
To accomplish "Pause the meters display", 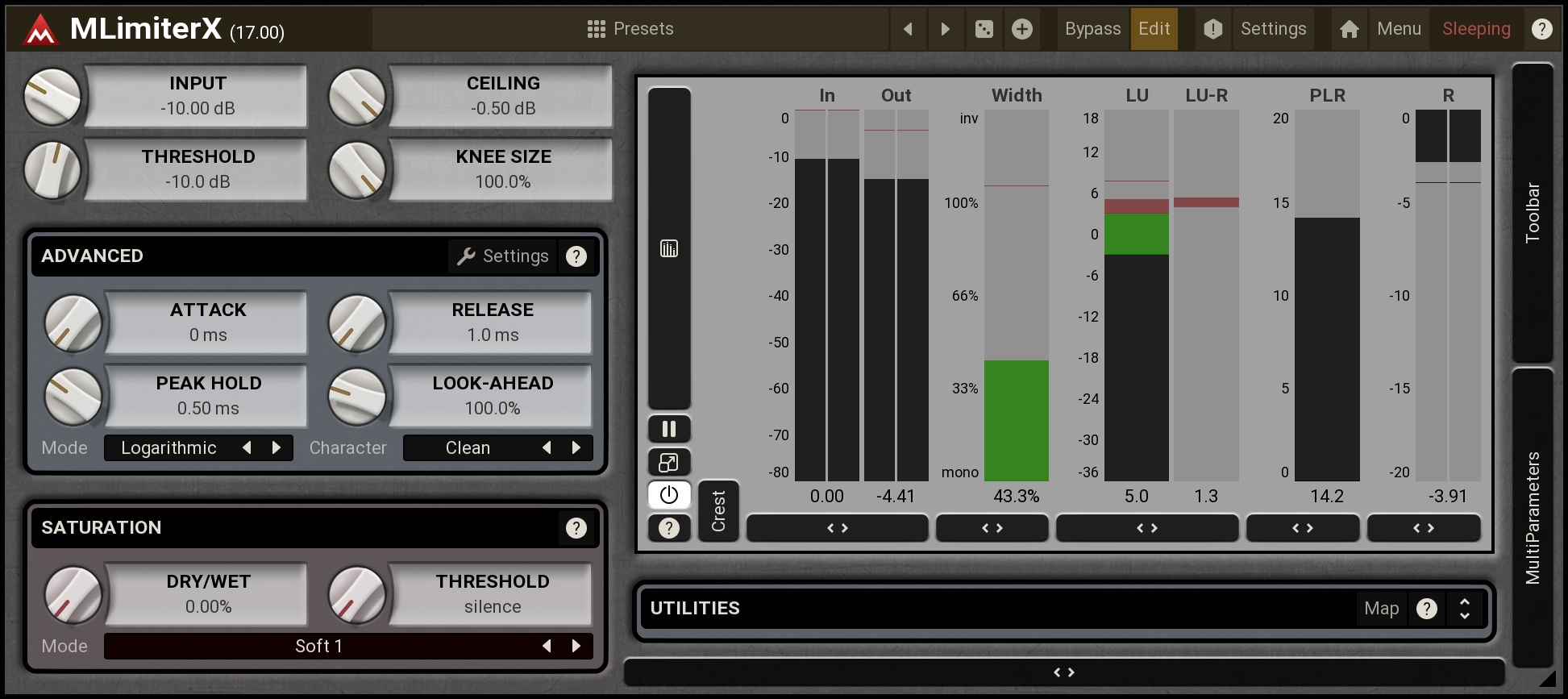I will click(668, 429).
